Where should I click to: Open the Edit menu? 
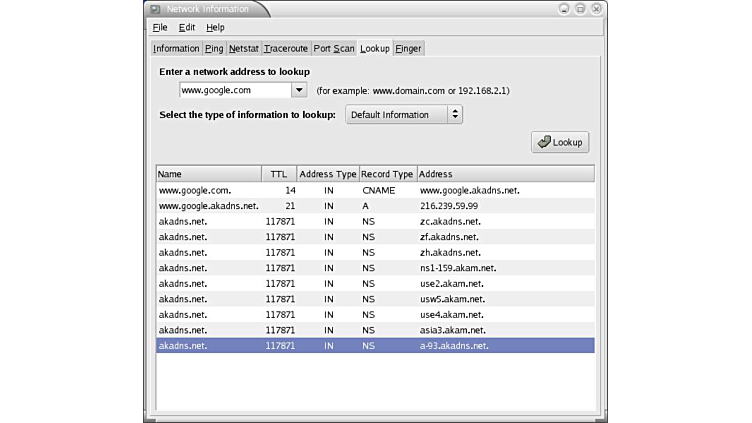[x=187, y=27]
